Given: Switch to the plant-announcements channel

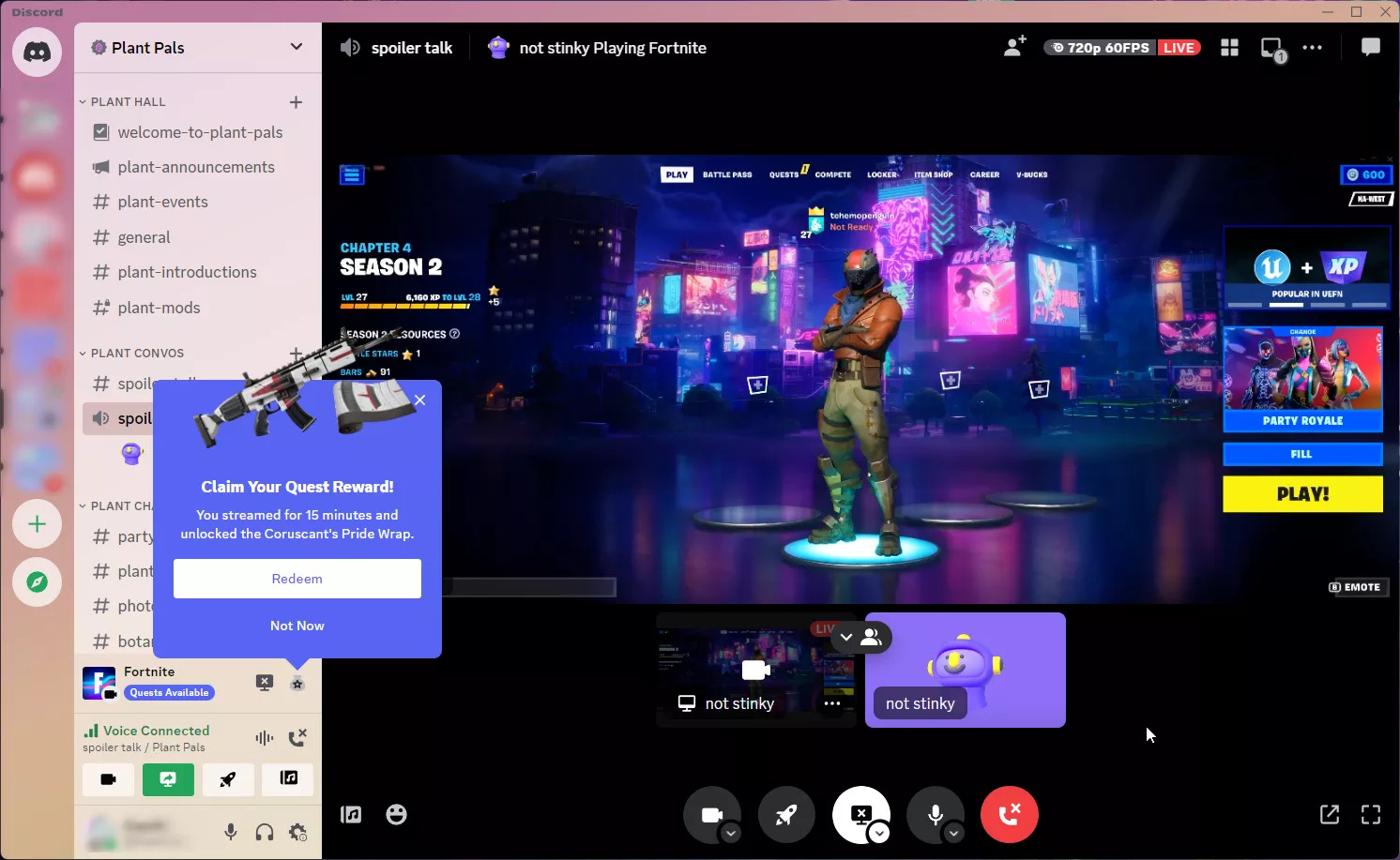Looking at the screenshot, I should coord(196,166).
